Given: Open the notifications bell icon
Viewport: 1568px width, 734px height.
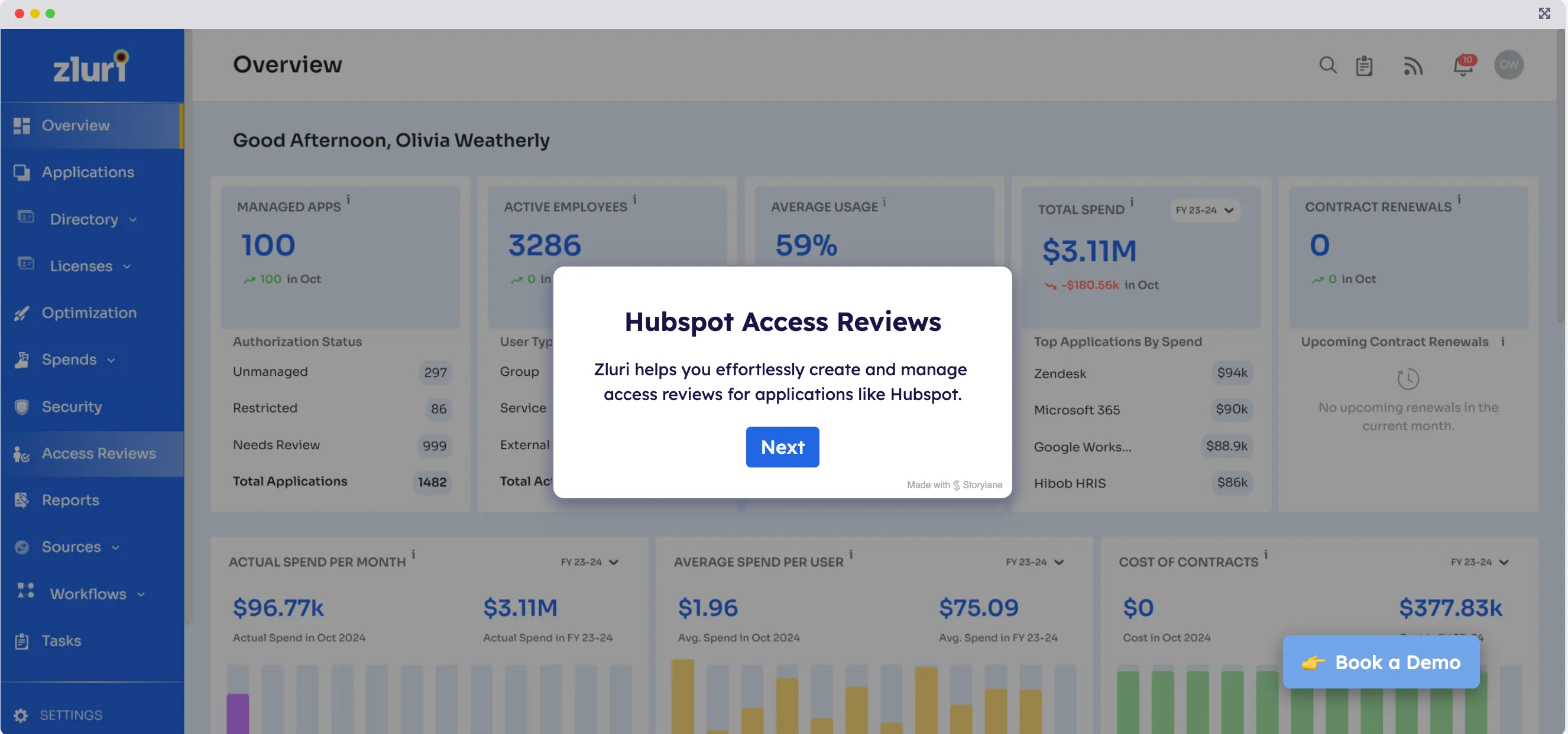Looking at the screenshot, I should click(x=1463, y=65).
